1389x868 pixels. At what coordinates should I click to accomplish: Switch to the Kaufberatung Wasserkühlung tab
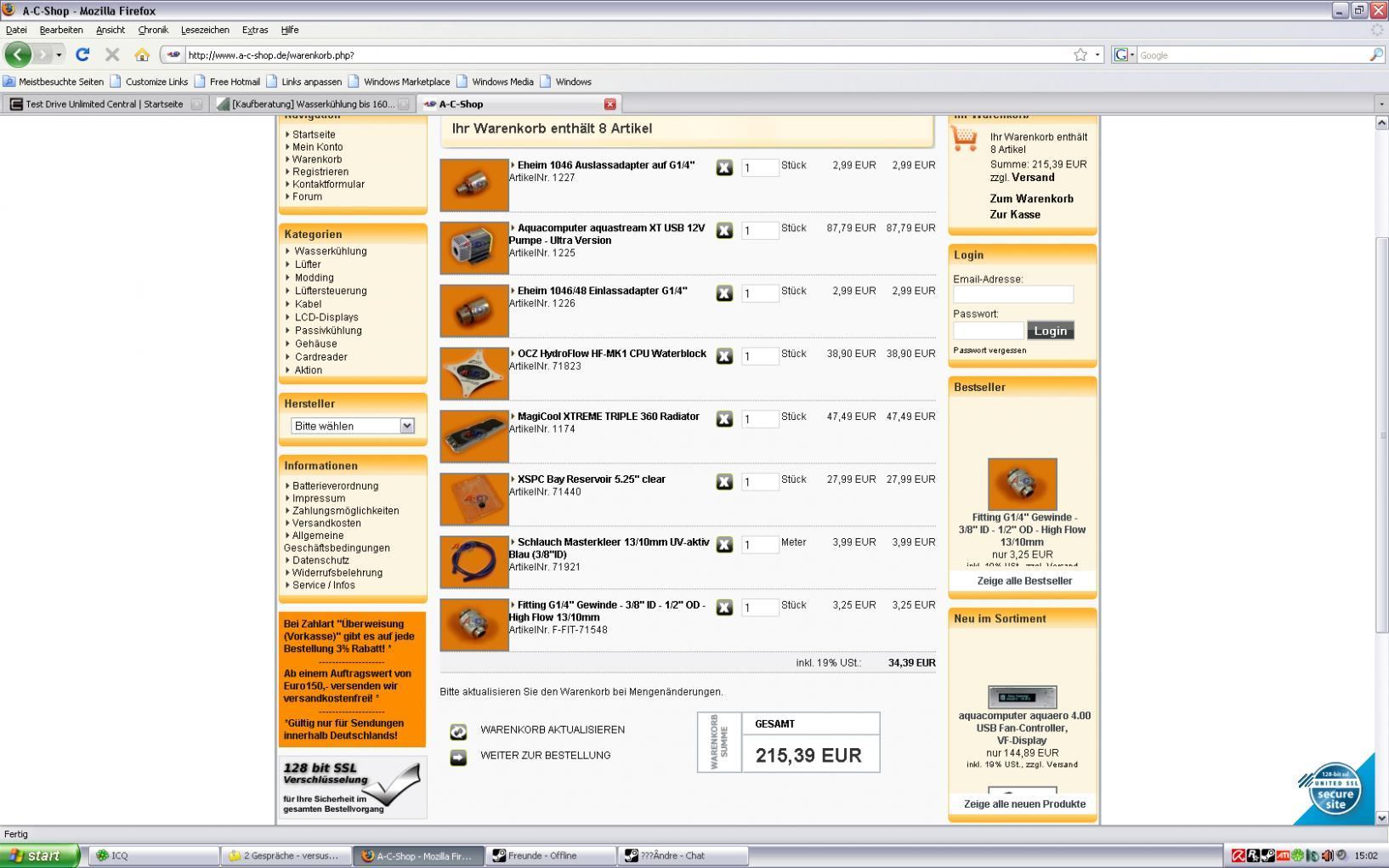click(311, 104)
